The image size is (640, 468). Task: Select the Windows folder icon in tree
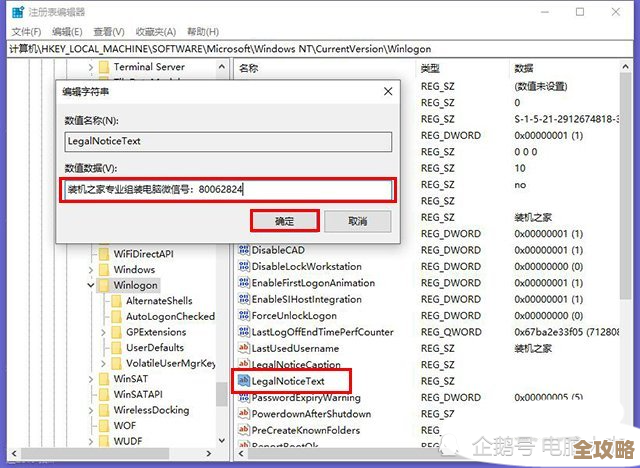click(104, 269)
